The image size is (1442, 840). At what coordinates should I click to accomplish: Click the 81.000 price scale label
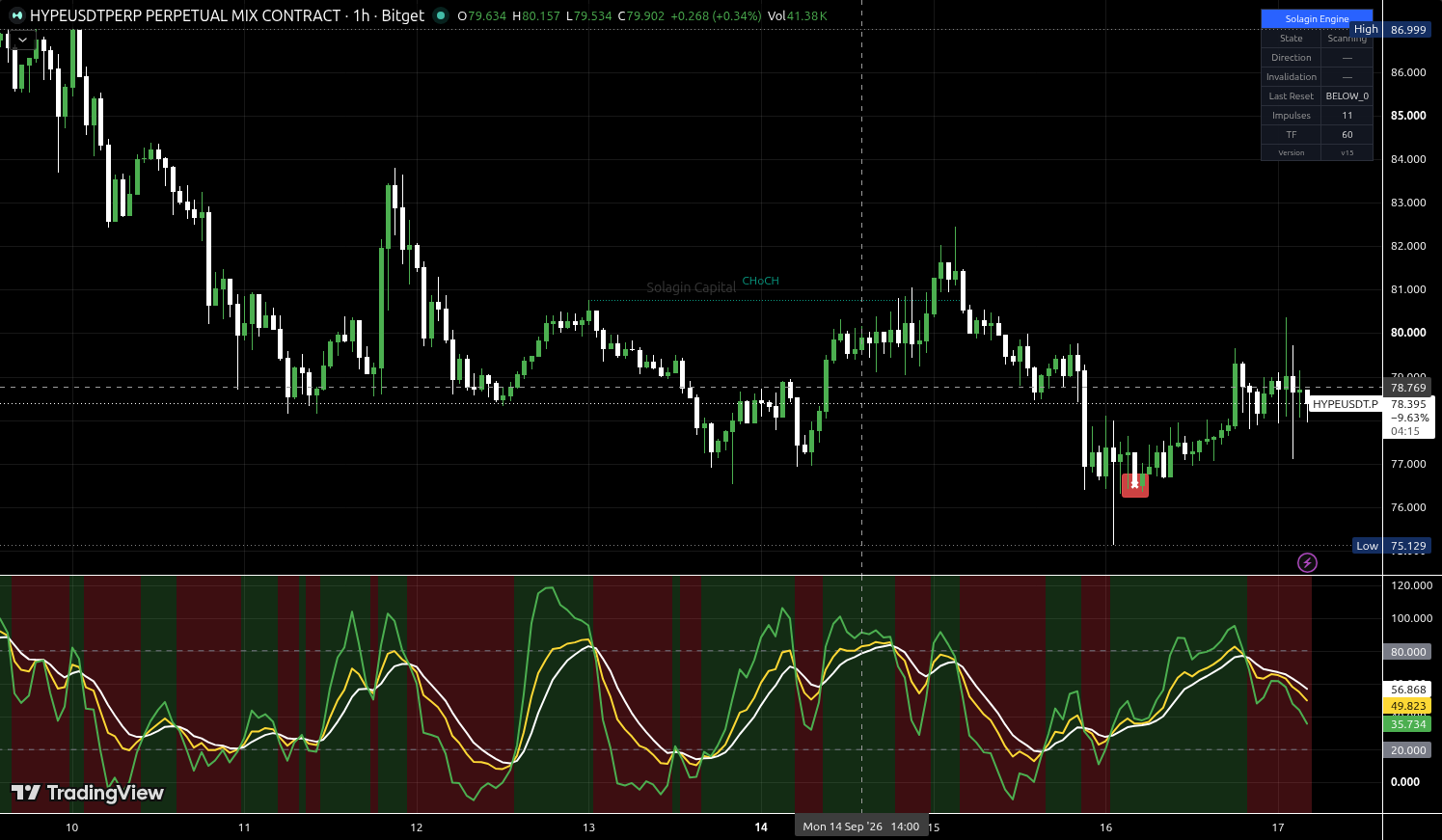[x=1408, y=289]
